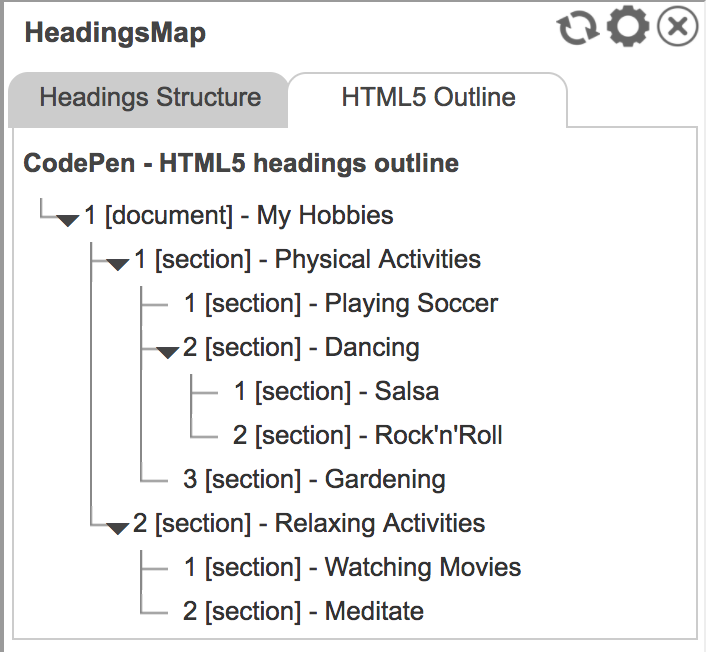Image resolution: width=706 pixels, height=652 pixels.
Task: Select the Physical Activities heading
Action: [x=307, y=259]
